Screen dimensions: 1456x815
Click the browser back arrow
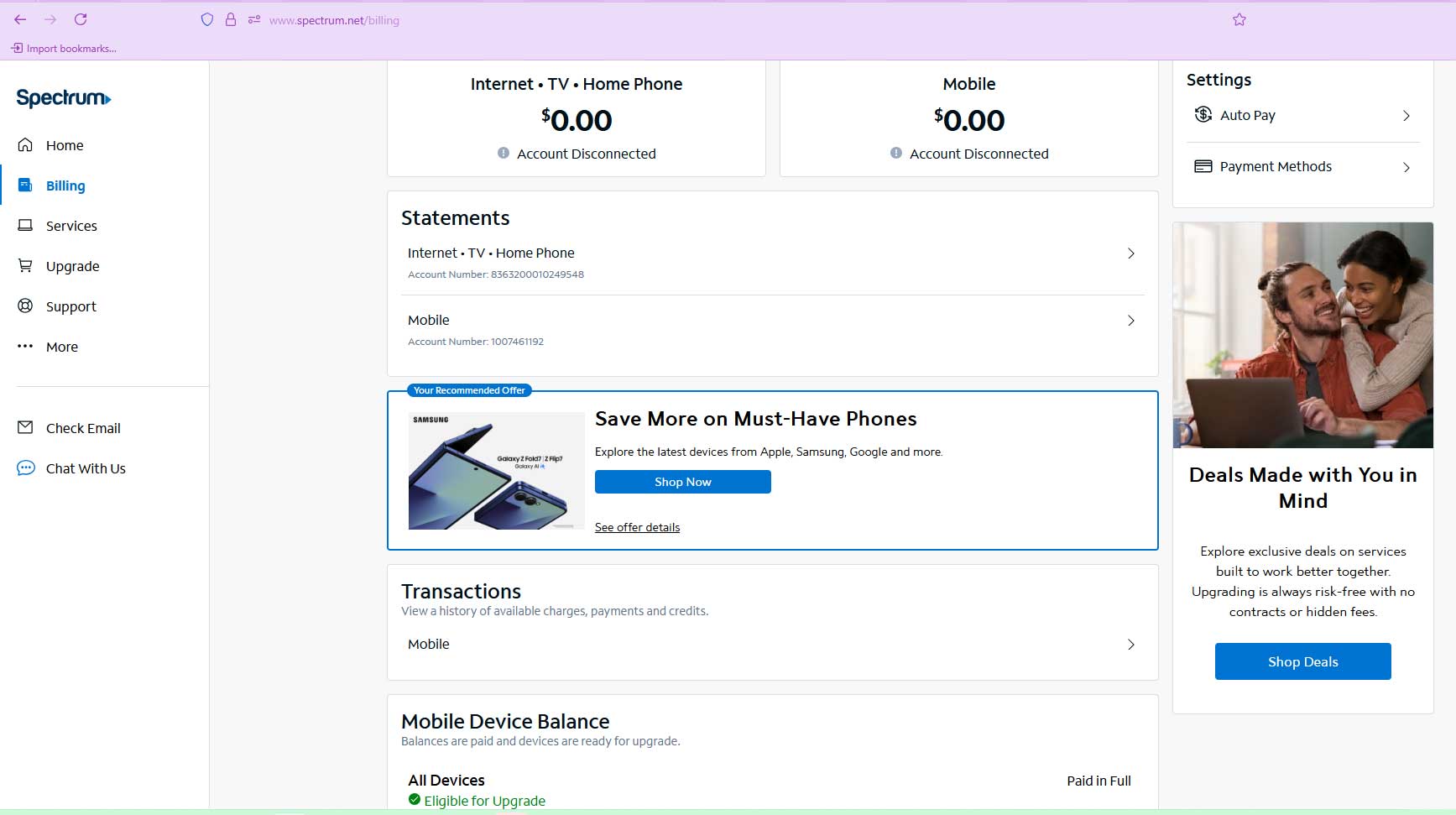pyautogui.click(x=20, y=19)
